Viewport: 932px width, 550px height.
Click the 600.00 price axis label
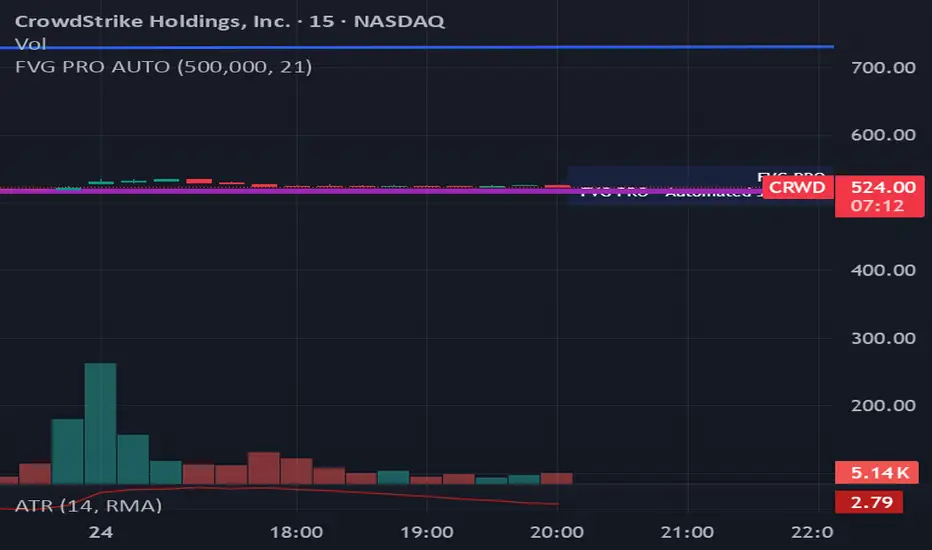pos(883,135)
